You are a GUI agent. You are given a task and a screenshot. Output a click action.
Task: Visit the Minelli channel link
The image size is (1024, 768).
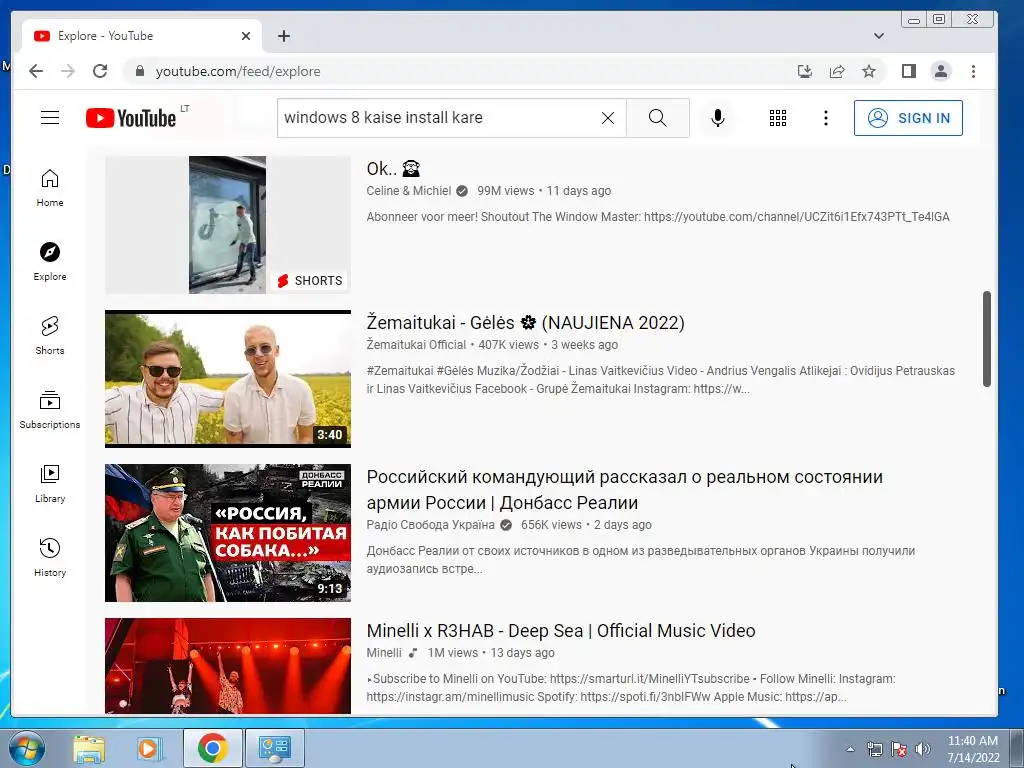[x=384, y=653]
